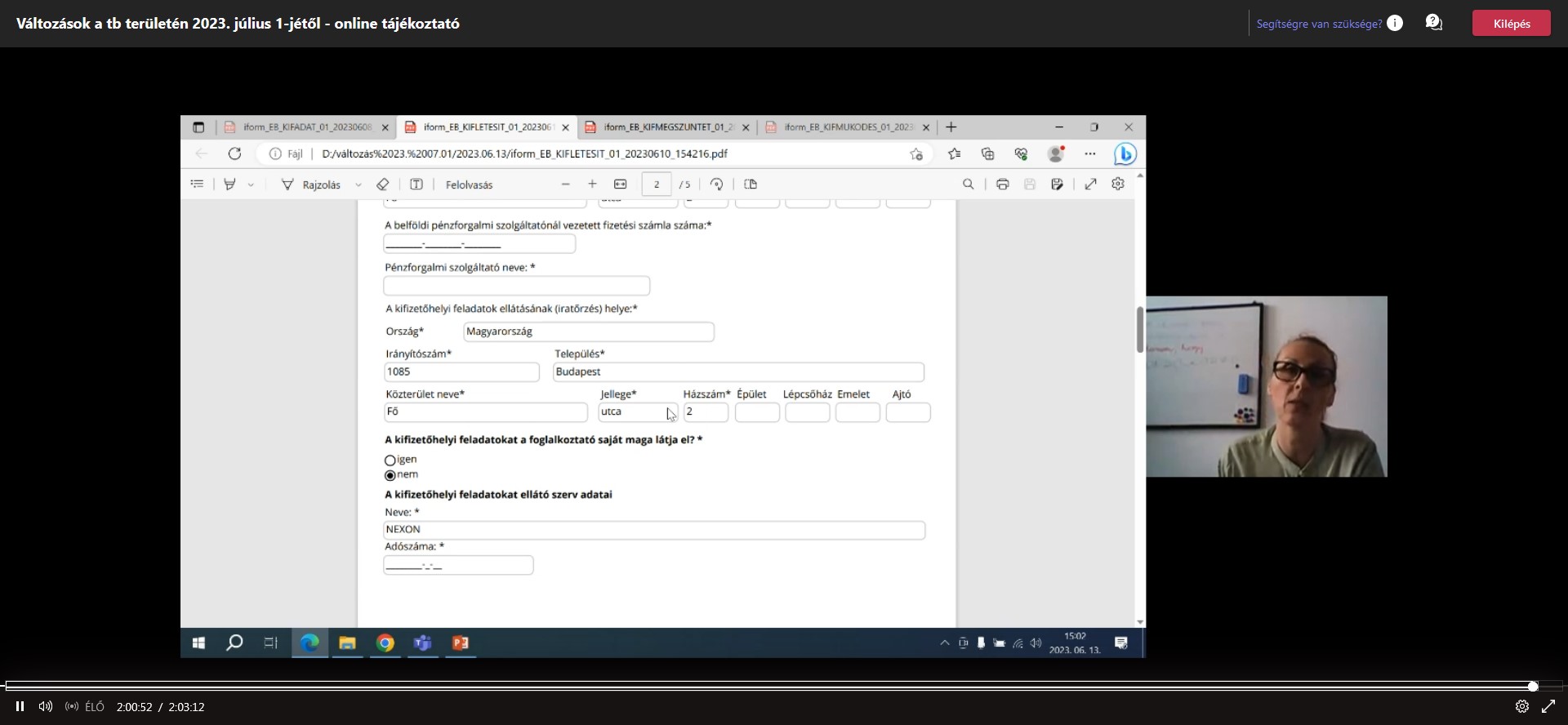Click the Irányítószám field showing 1085
1568x725 pixels.
pyautogui.click(x=461, y=372)
